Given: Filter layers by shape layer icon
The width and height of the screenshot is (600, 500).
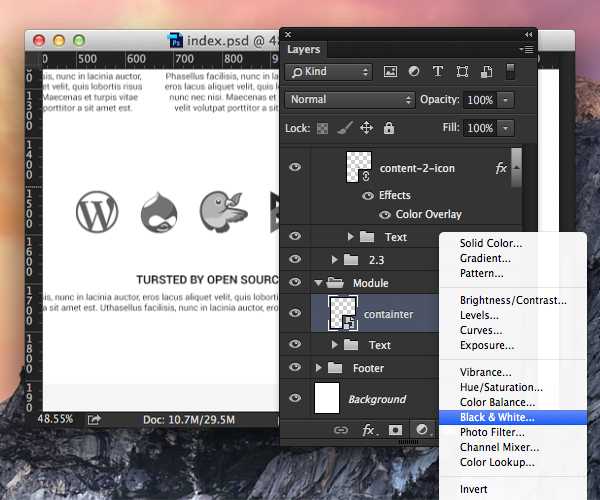Looking at the screenshot, I should 462,72.
